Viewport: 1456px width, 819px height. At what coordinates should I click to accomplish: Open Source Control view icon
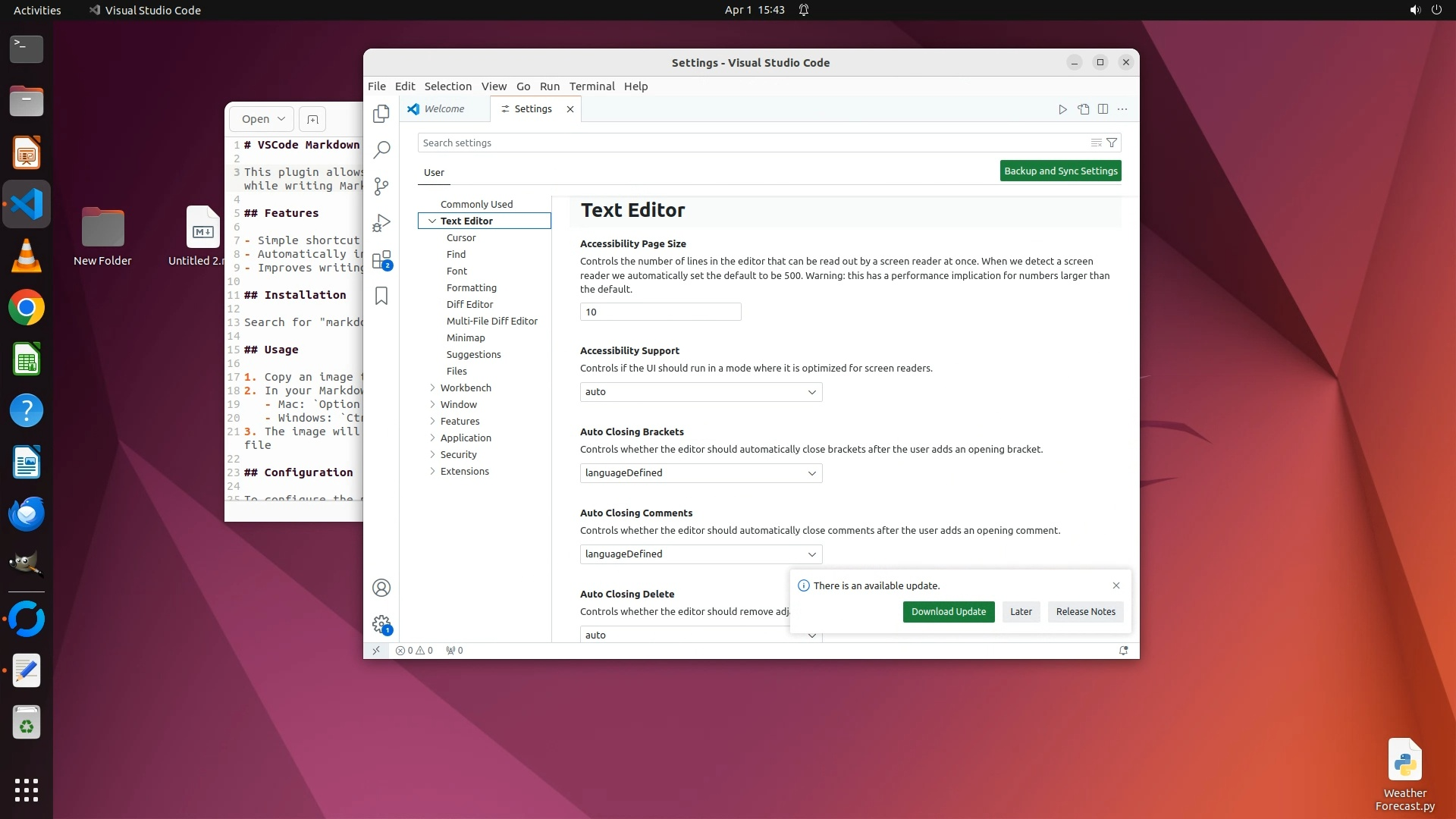coord(381,186)
